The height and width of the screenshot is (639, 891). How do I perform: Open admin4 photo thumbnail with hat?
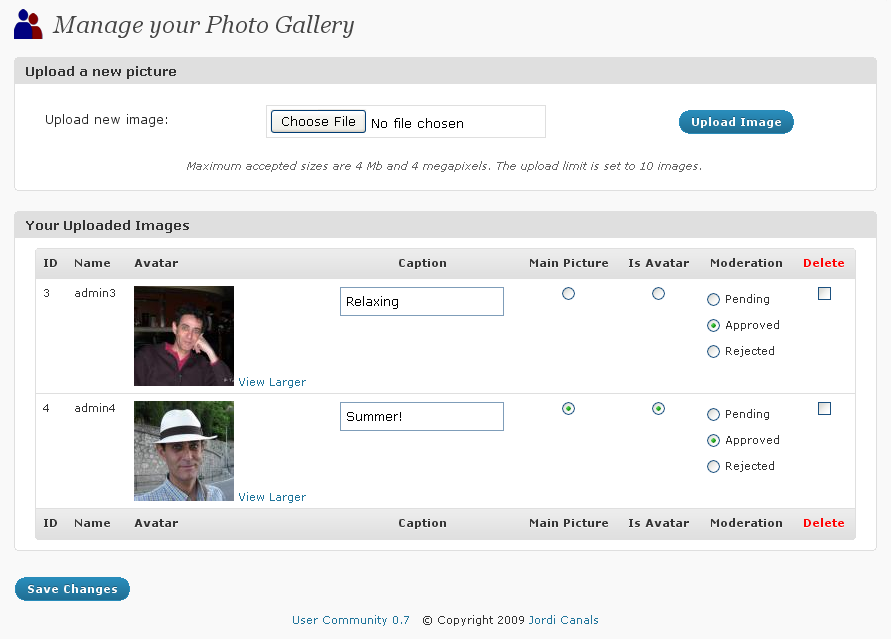pyautogui.click(x=184, y=451)
